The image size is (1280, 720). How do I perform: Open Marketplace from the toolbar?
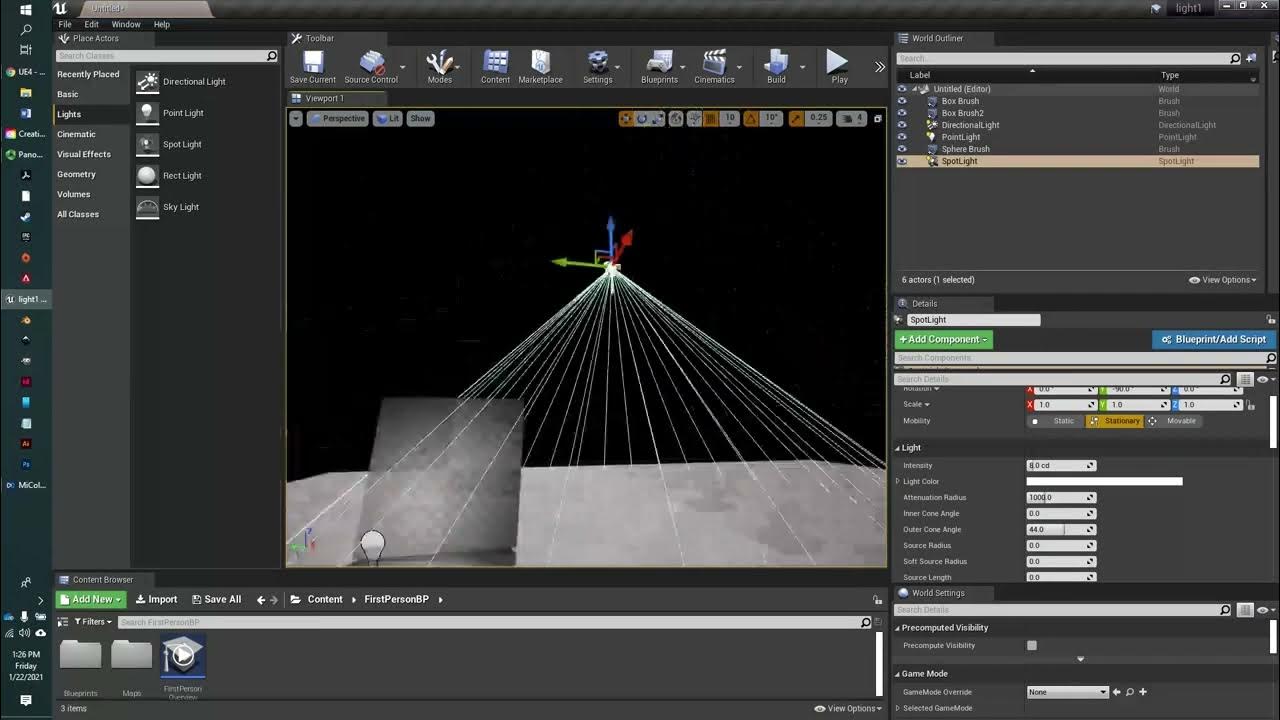(x=540, y=67)
